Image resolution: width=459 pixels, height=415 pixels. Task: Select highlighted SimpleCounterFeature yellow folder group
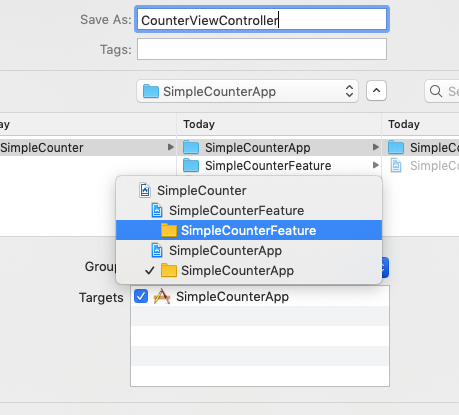249,230
